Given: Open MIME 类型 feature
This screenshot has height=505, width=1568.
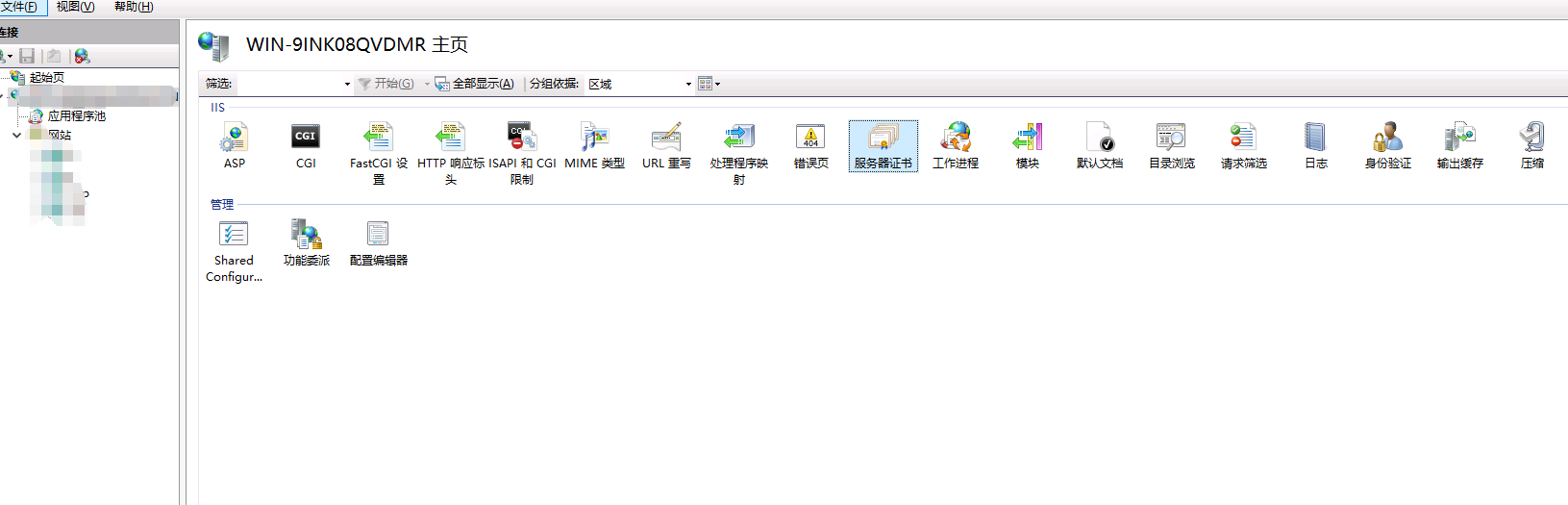Looking at the screenshot, I should 594,146.
